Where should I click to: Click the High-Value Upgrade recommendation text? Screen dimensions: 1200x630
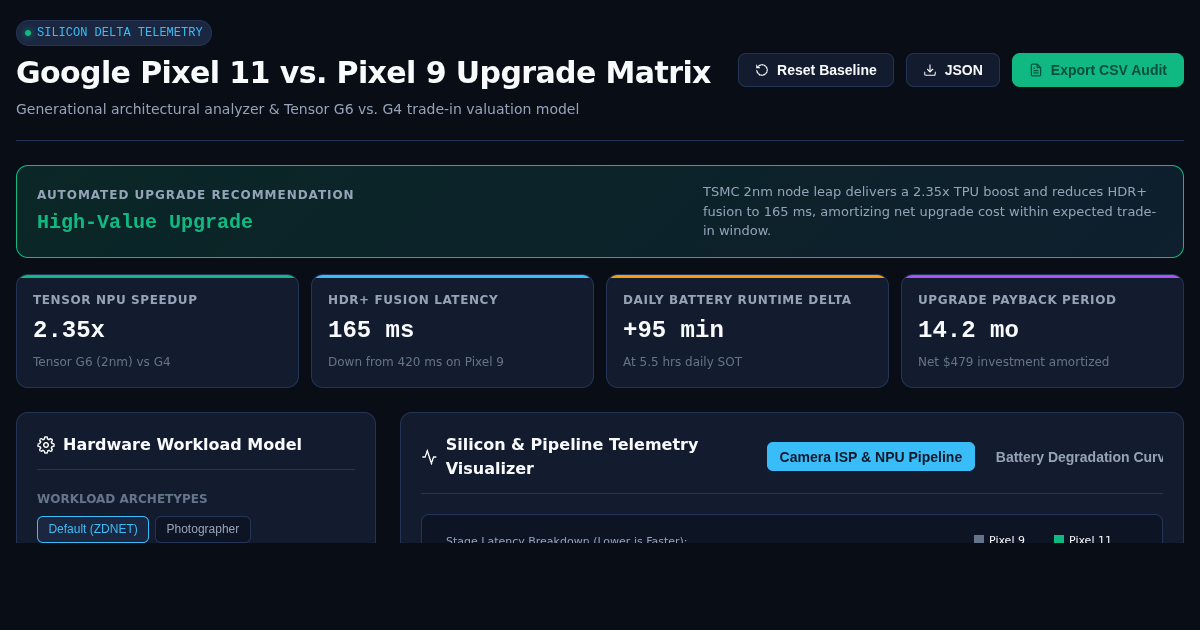(x=145, y=222)
